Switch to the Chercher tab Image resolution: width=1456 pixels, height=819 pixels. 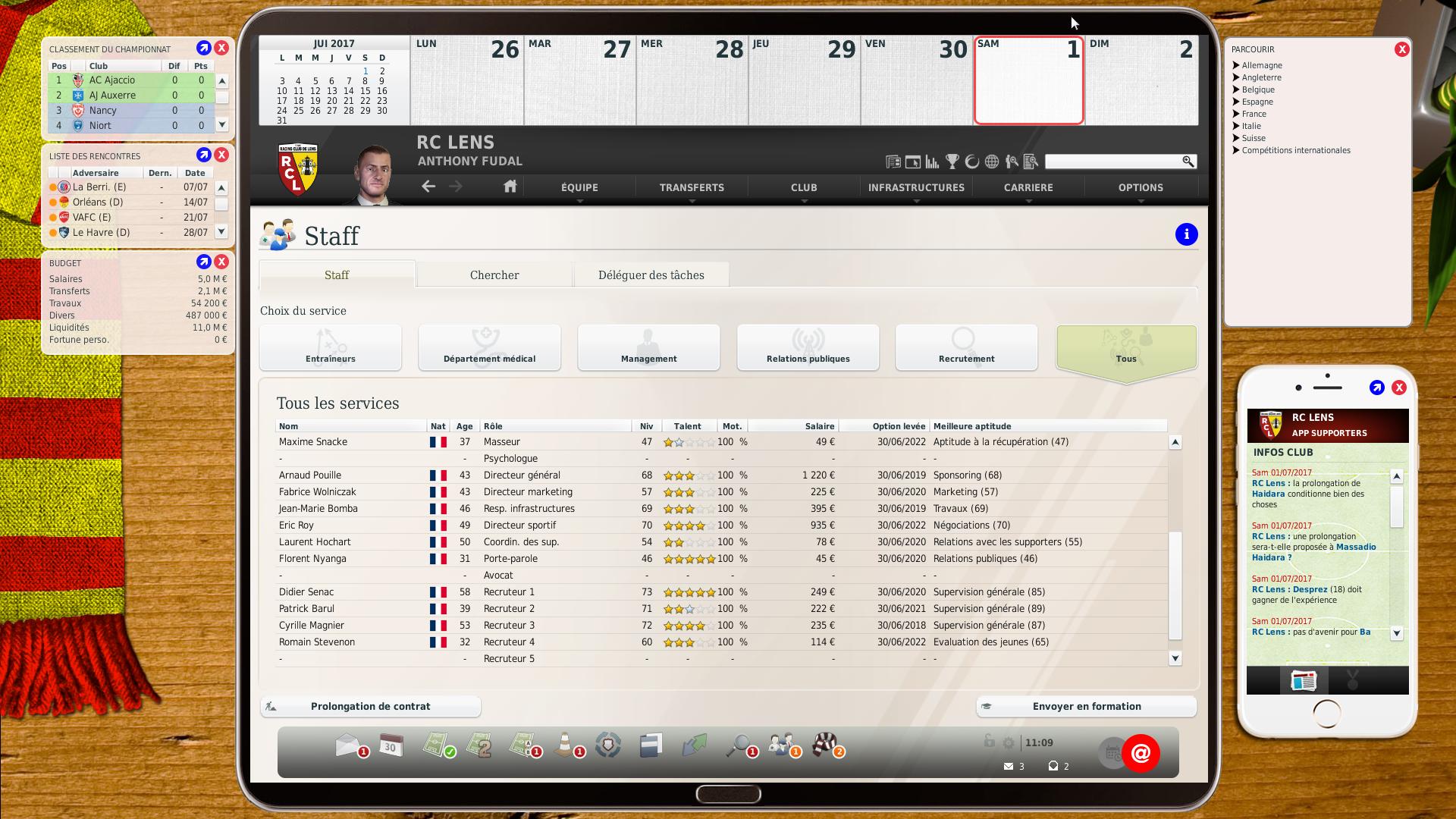coord(494,275)
